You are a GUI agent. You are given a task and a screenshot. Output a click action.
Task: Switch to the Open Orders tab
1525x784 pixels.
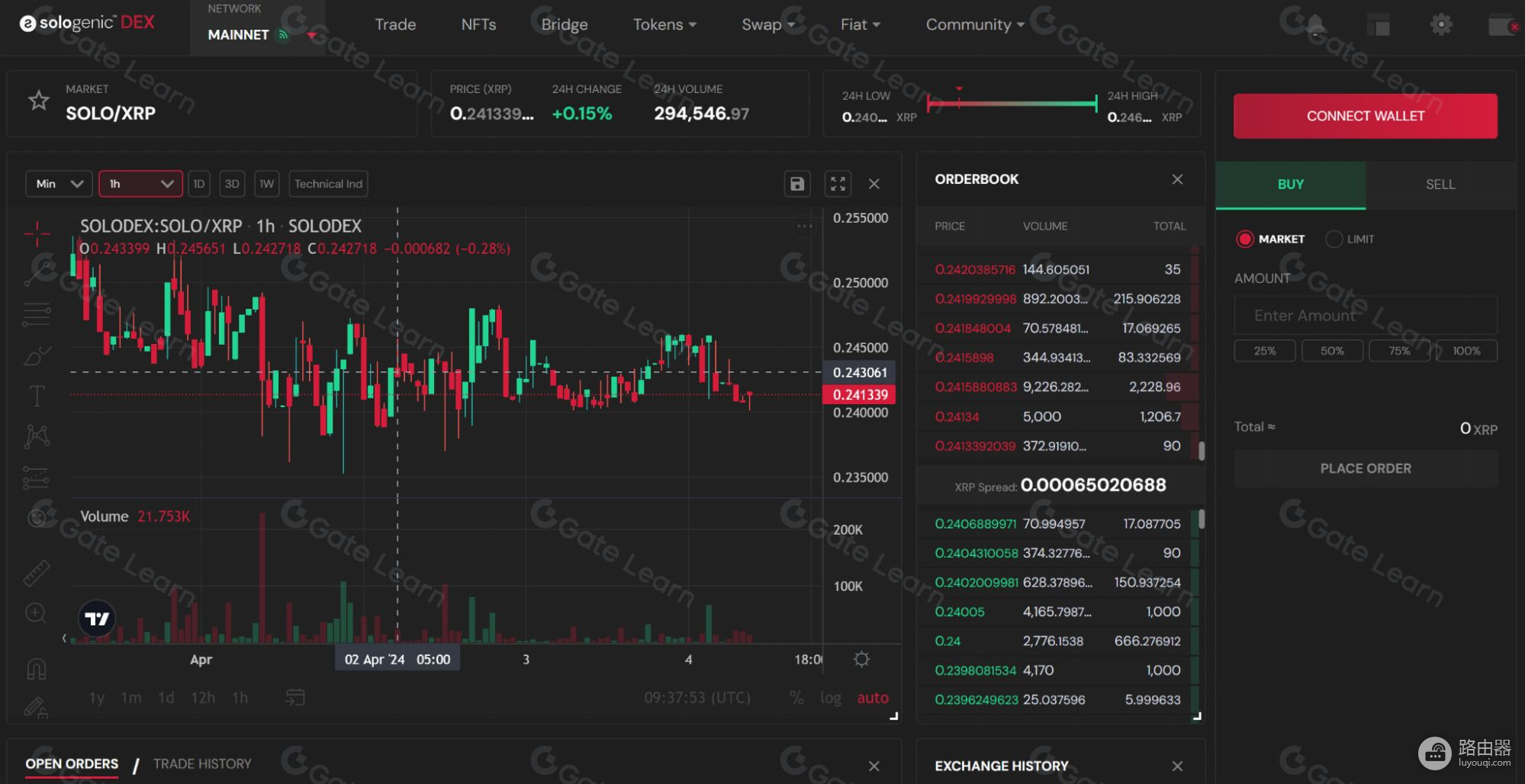click(72, 763)
